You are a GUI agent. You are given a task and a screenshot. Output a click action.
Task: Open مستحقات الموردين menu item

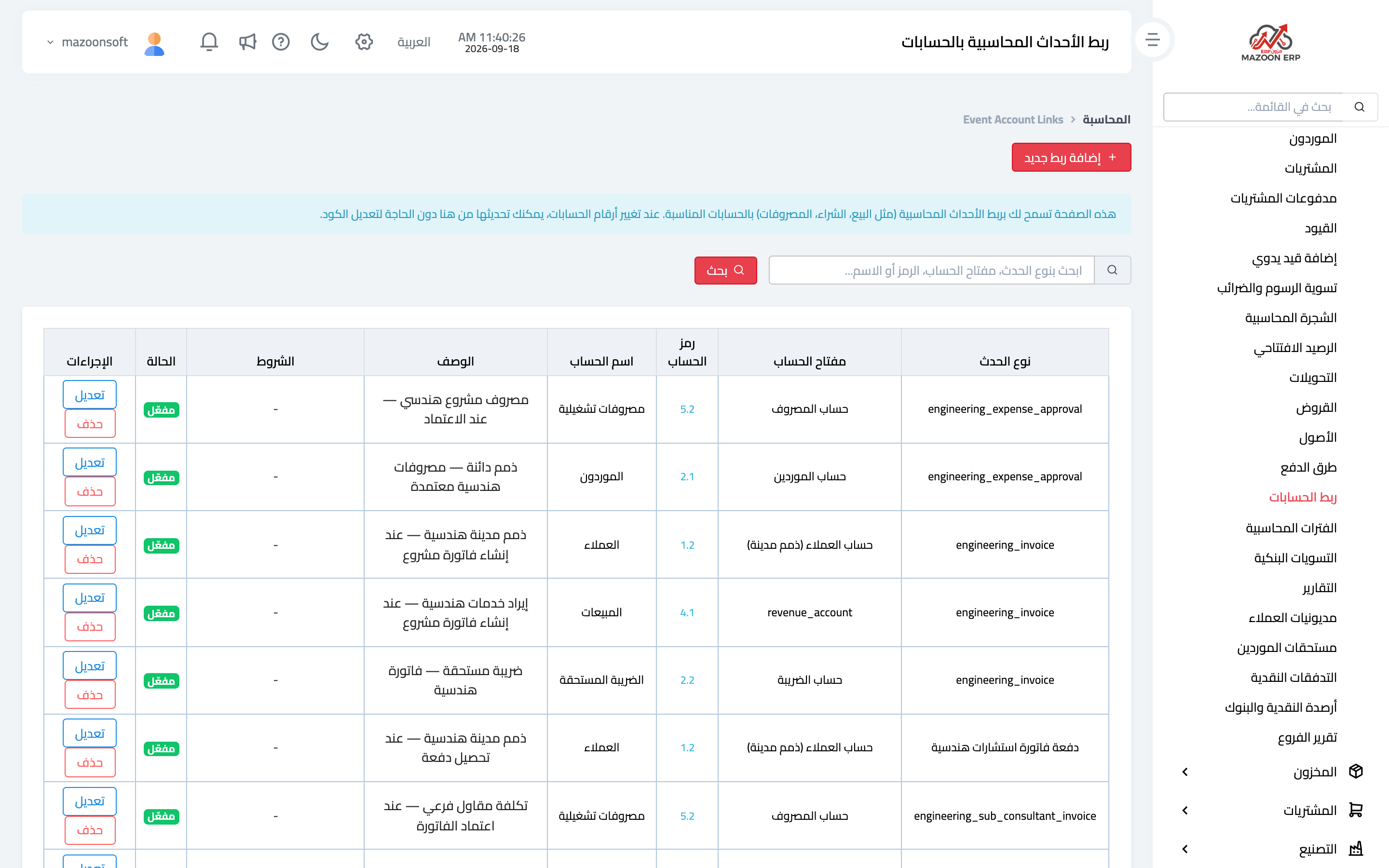[x=1287, y=647]
